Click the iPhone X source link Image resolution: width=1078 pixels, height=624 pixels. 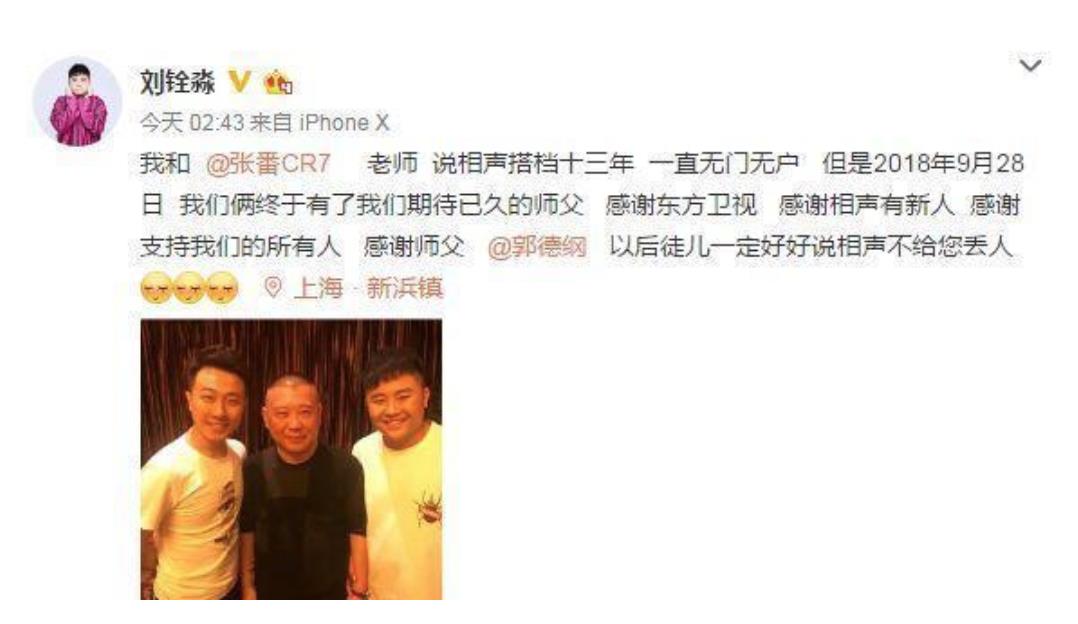(344, 123)
